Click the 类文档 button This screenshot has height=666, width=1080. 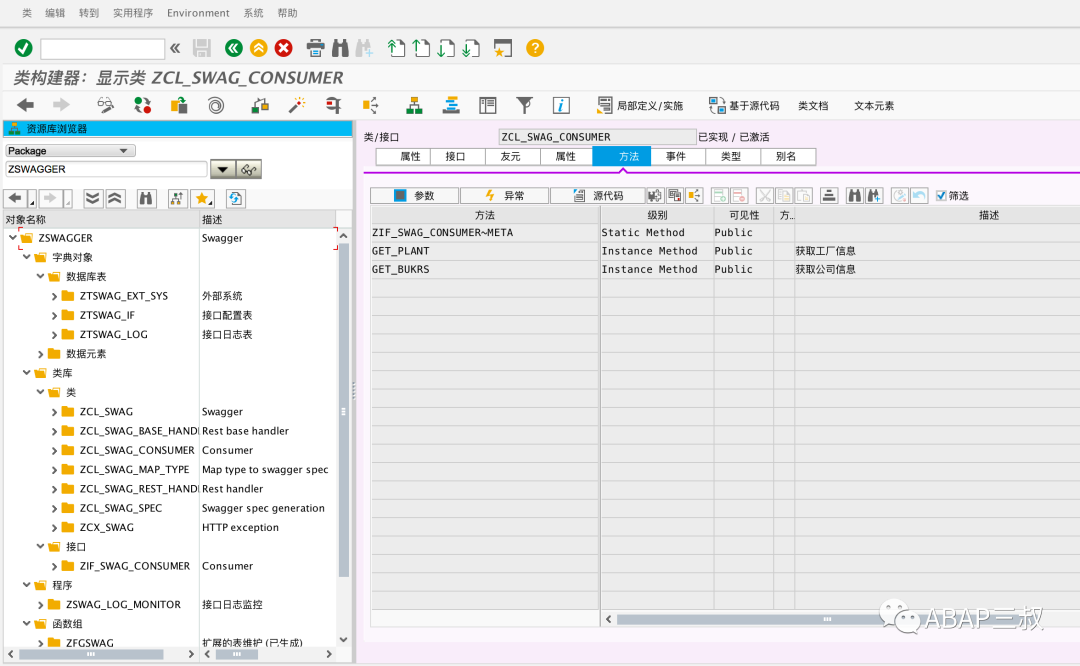coord(813,105)
